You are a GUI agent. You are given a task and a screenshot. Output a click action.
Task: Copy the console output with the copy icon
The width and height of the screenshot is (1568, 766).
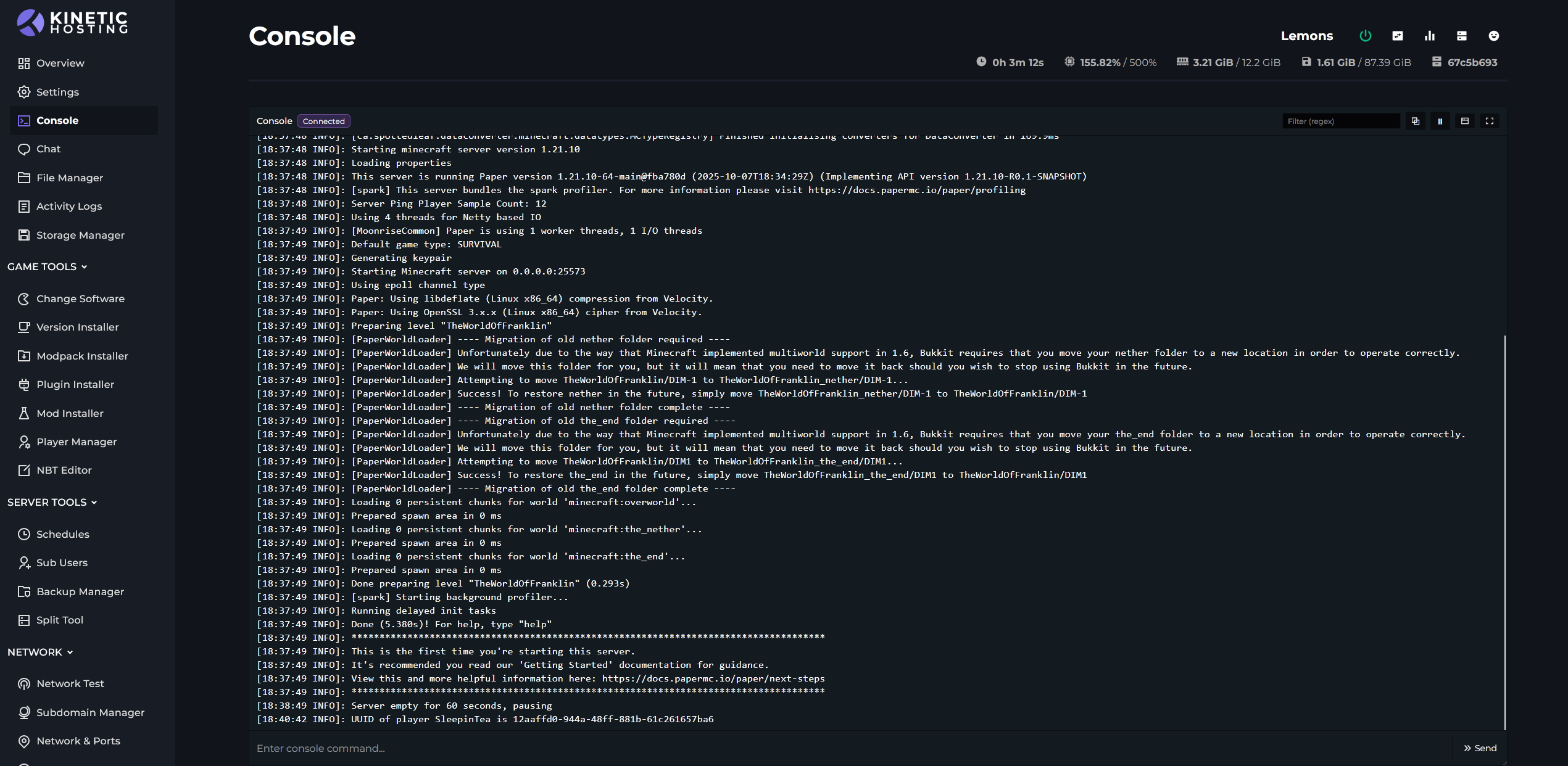1416,121
